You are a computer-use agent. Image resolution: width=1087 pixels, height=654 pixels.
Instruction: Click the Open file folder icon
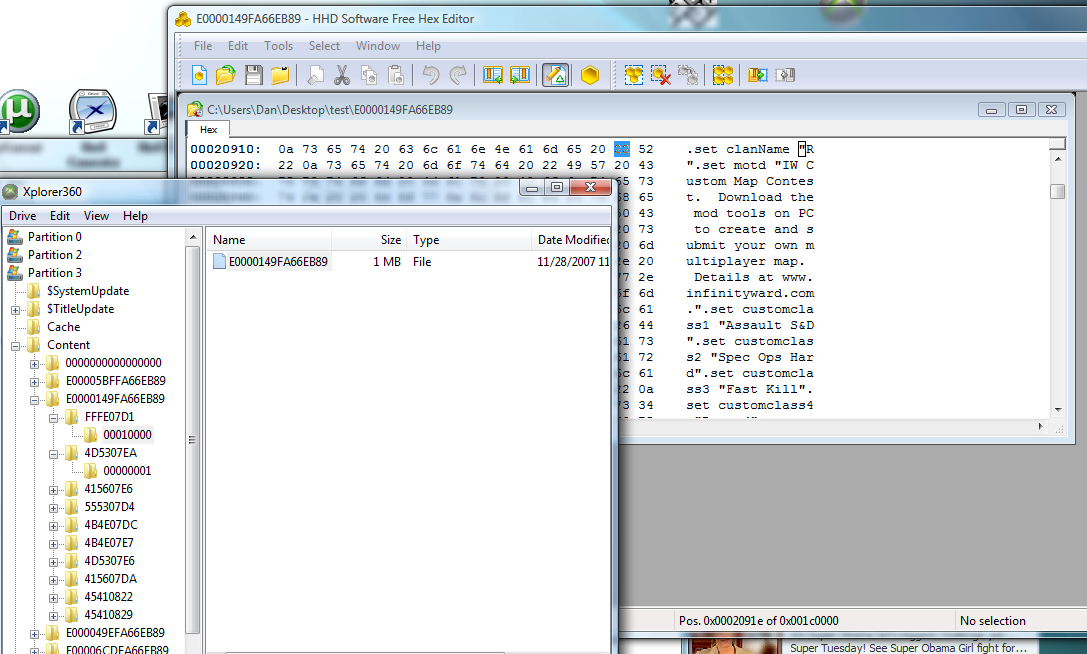(226, 75)
